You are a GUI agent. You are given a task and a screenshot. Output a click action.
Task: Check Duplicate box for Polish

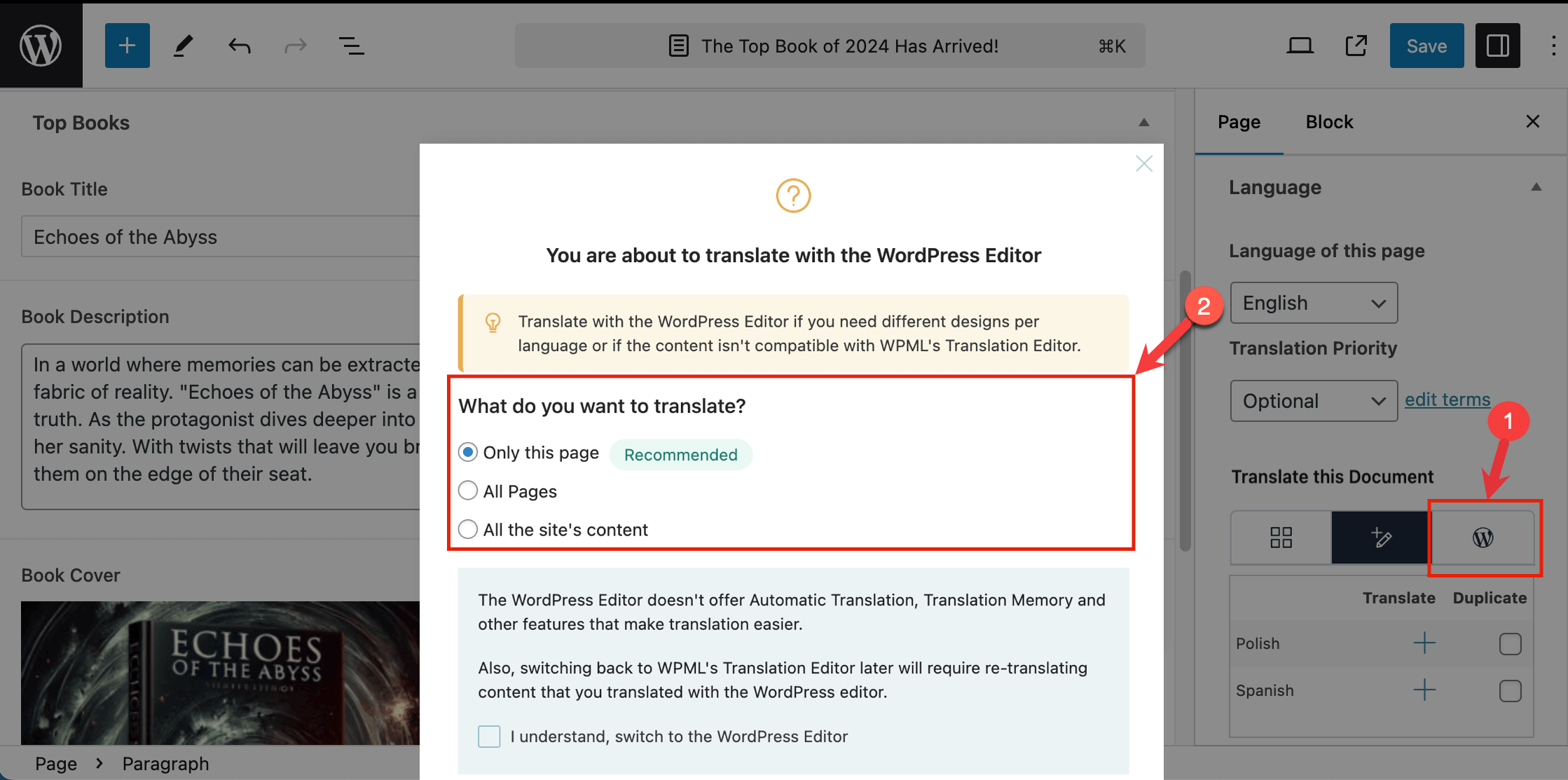point(1510,643)
